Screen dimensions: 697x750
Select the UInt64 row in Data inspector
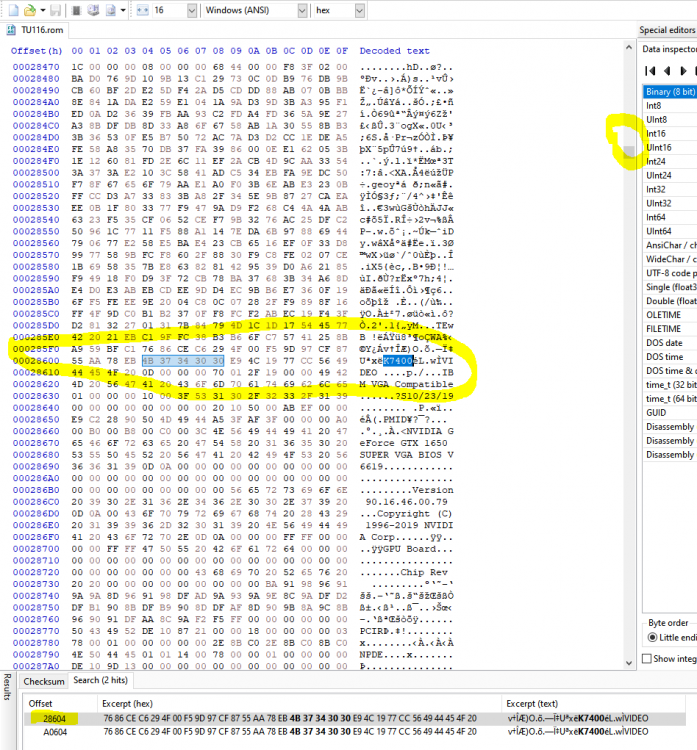point(670,231)
